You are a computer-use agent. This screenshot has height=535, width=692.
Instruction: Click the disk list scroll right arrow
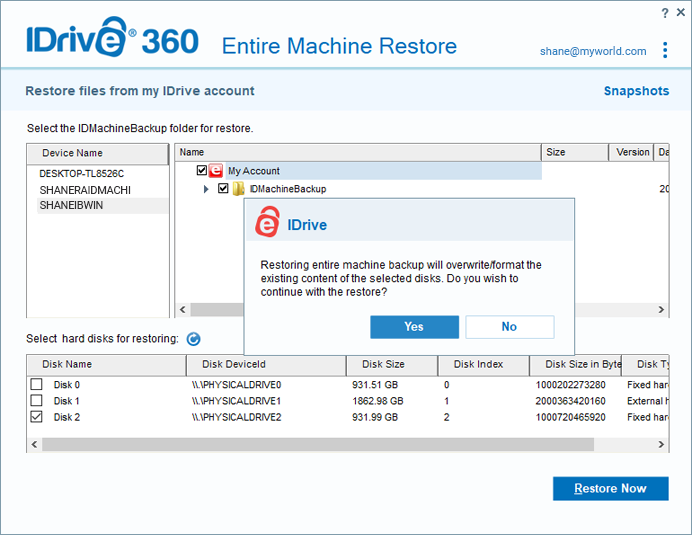[661, 445]
